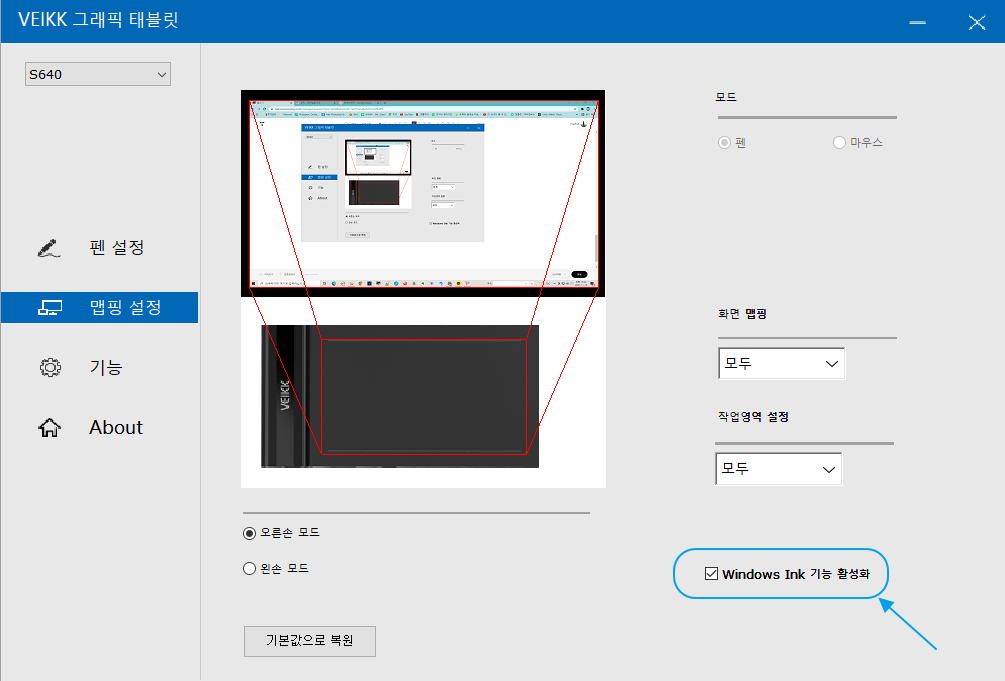Viewport: 1005px width, 681px height.
Task: Choose 오른손 모드 radio button
Action: [x=249, y=533]
